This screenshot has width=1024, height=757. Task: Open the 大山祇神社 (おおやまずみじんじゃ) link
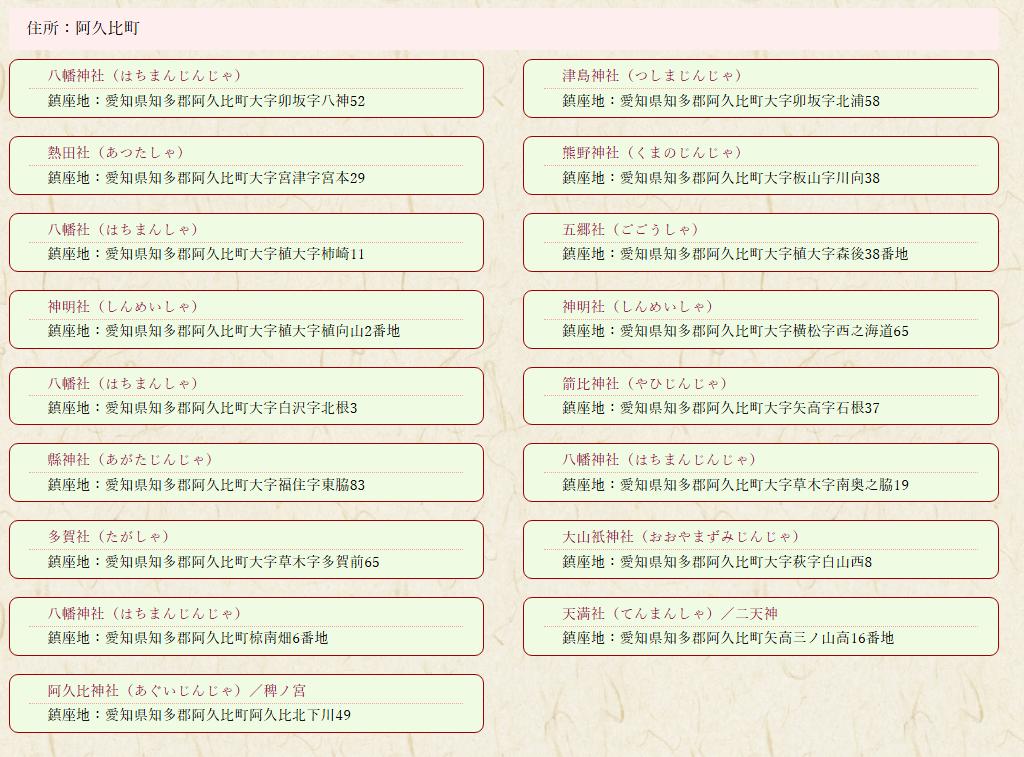pos(680,536)
